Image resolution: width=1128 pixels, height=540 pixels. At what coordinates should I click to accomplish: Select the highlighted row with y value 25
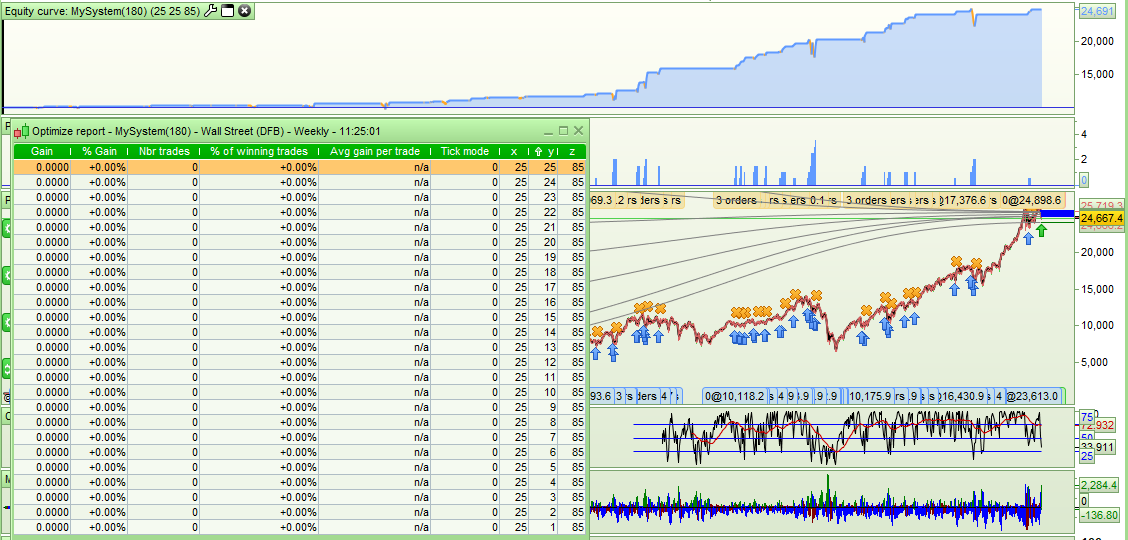tap(300, 167)
